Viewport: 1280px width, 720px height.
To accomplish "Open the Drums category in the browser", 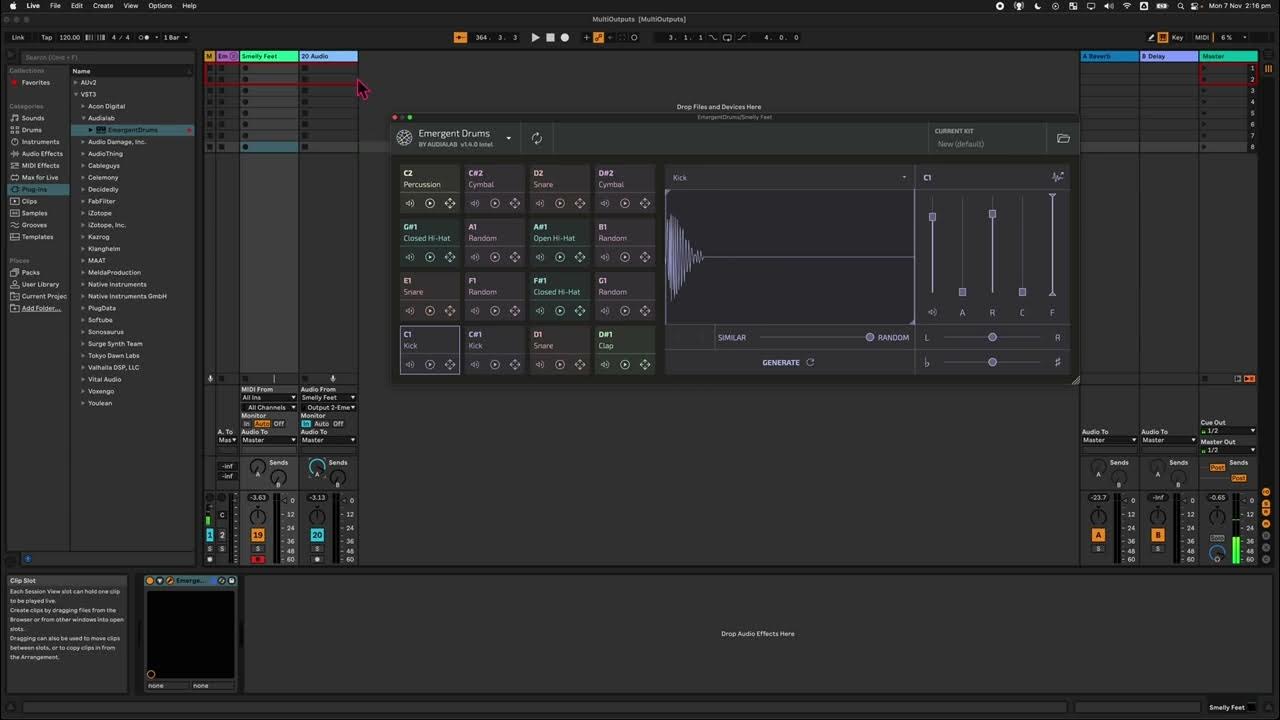I will [x=32, y=130].
